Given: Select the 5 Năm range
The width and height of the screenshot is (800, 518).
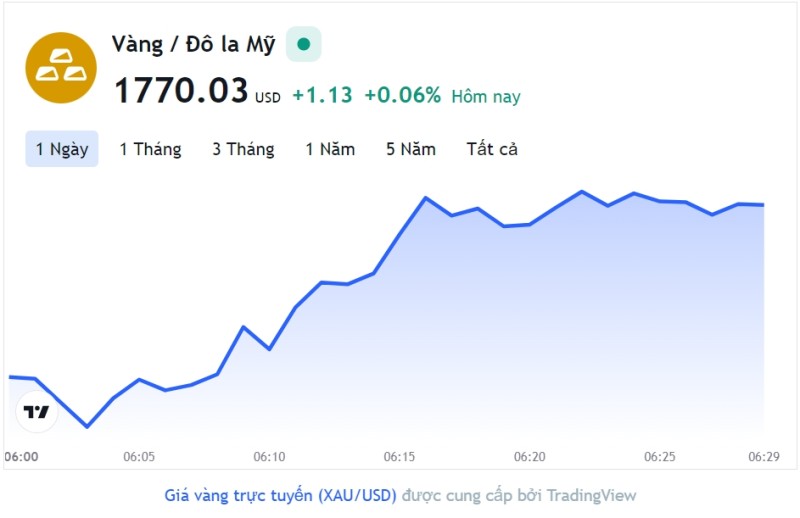Looking at the screenshot, I should 411,149.
